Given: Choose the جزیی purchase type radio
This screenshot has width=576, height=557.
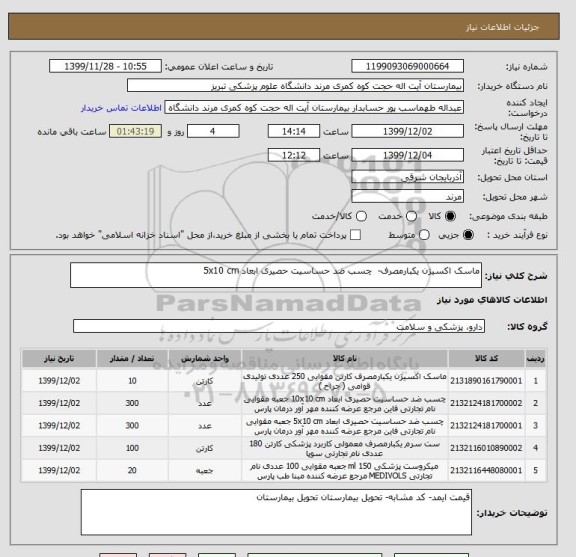Looking at the screenshot, I should point(468,235).
